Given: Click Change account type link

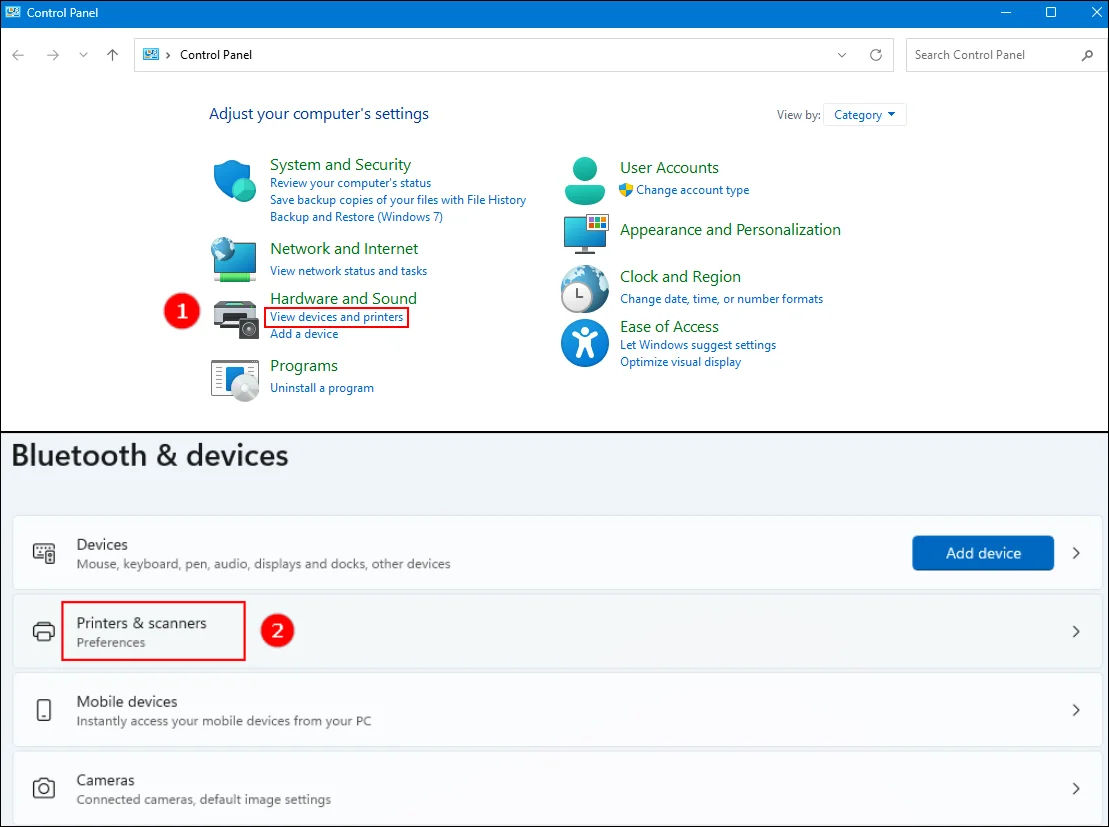Looking at the screenshot, I should [692, 190].
